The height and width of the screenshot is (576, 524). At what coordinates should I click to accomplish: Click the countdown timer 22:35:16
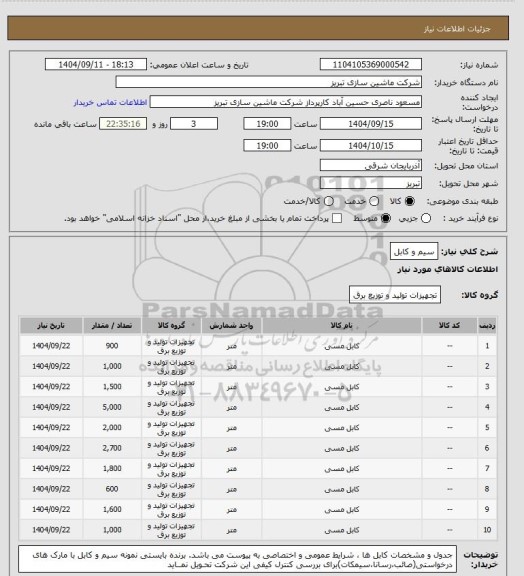pyautogui.click(x=123, y=124)
